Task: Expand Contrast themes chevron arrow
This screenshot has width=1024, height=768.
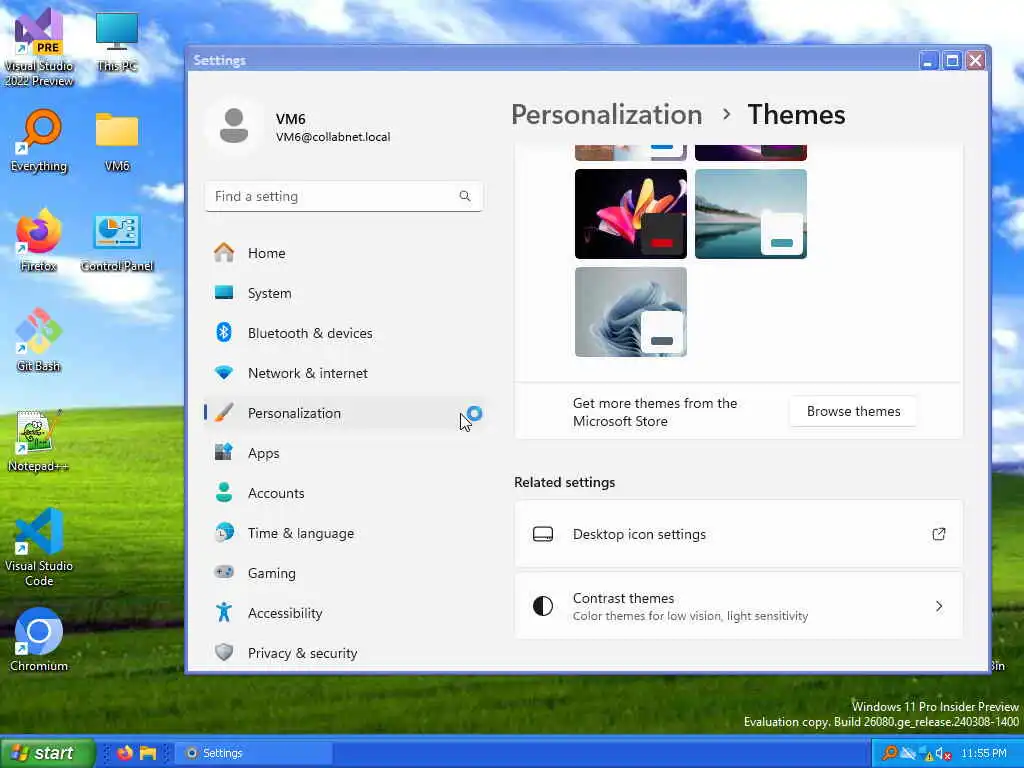Action: click(939, 606)
